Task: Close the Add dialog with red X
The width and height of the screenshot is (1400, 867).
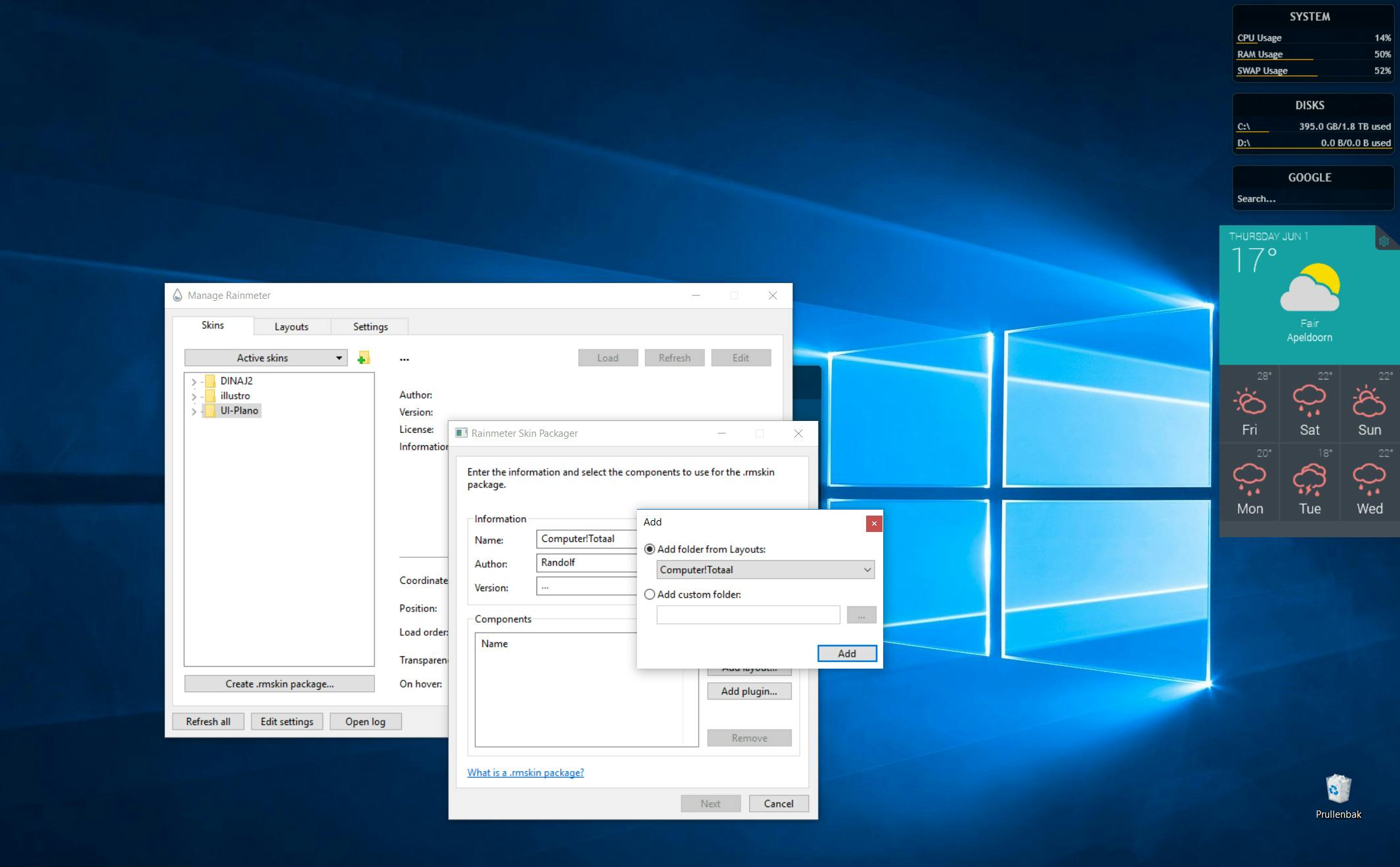Action: click(x=873, y=523)
